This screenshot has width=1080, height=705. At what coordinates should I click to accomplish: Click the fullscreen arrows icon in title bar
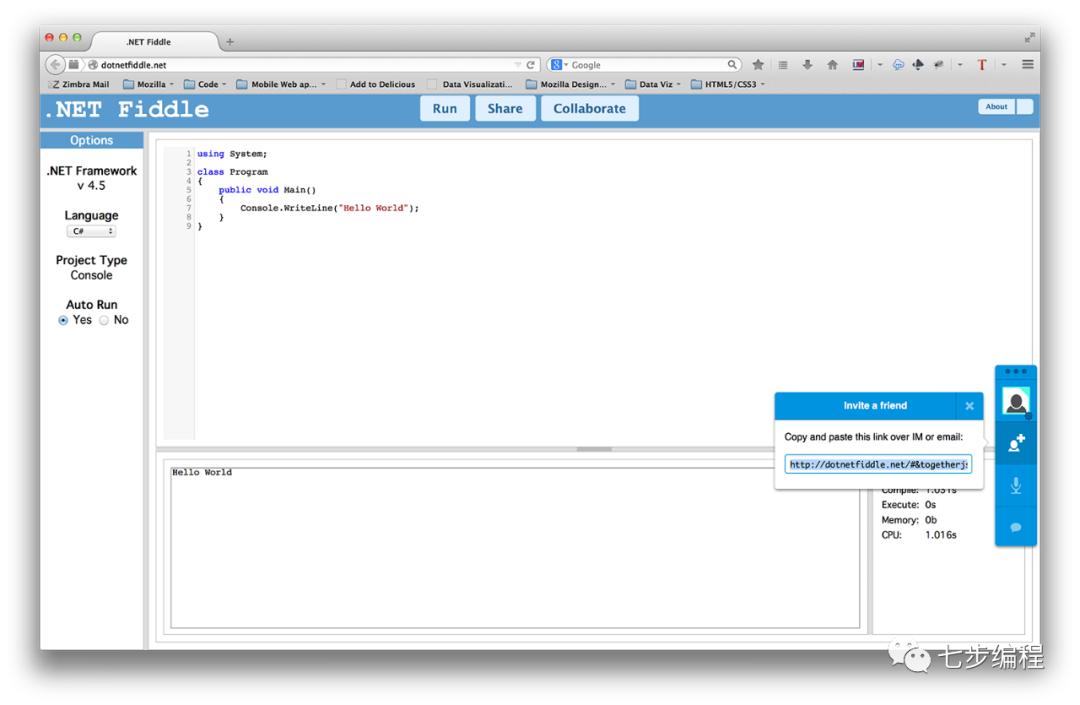click(x=1029, y=38)
